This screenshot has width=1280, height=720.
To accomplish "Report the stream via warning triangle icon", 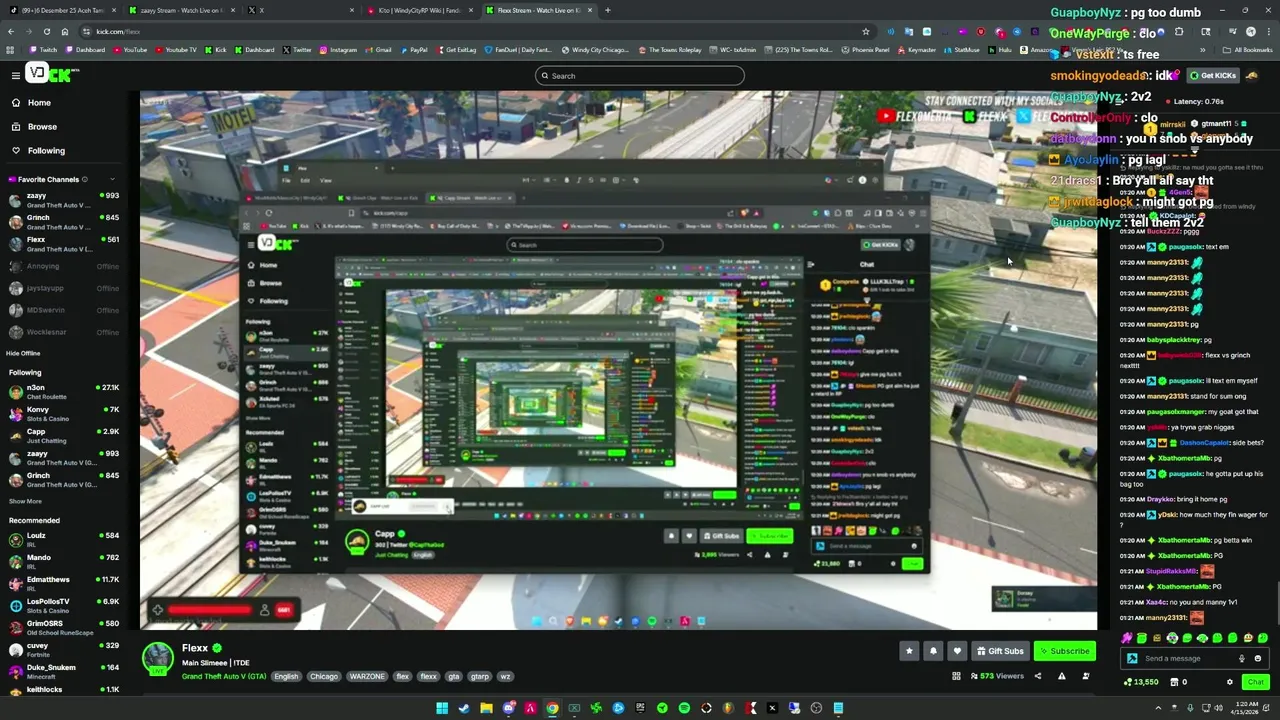I will pos(1061,677).
